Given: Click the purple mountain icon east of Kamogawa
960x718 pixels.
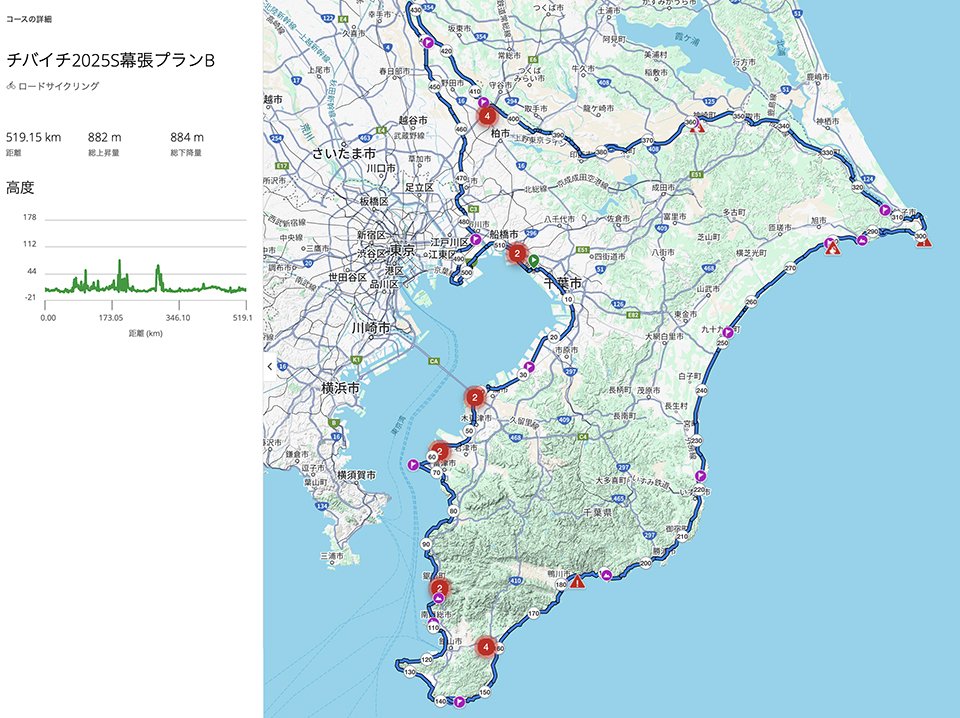Looking at the screenshot, I should 607,575.
